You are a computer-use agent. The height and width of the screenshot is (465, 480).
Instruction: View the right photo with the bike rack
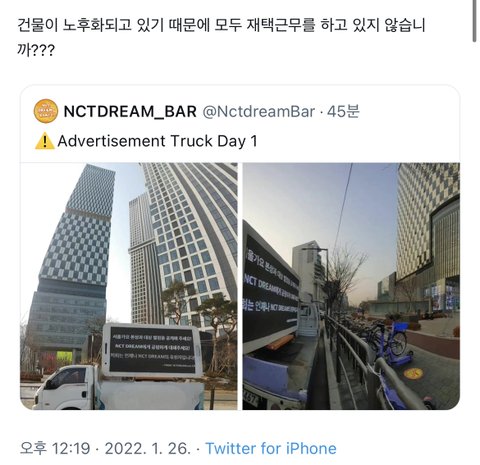tap(351, 286)
